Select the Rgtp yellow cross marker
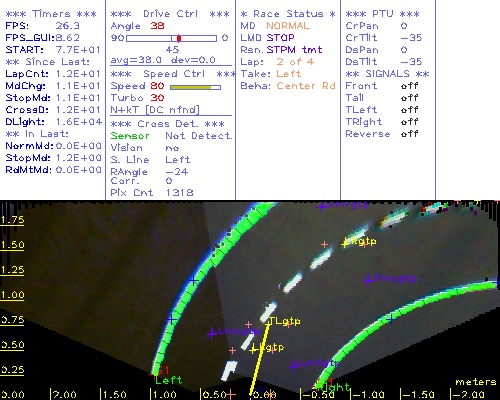 click(x=345, y=244)
